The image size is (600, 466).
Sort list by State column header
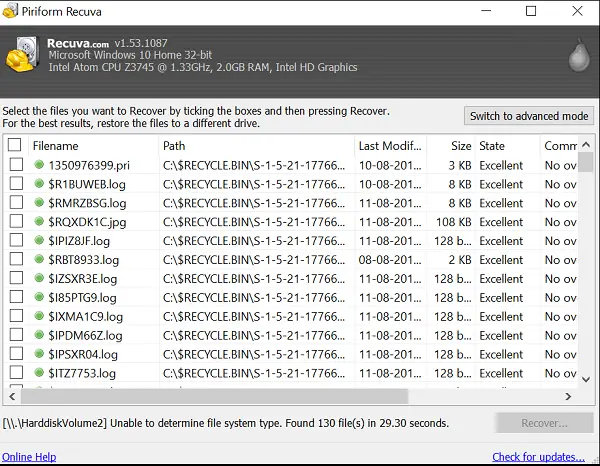507,146
